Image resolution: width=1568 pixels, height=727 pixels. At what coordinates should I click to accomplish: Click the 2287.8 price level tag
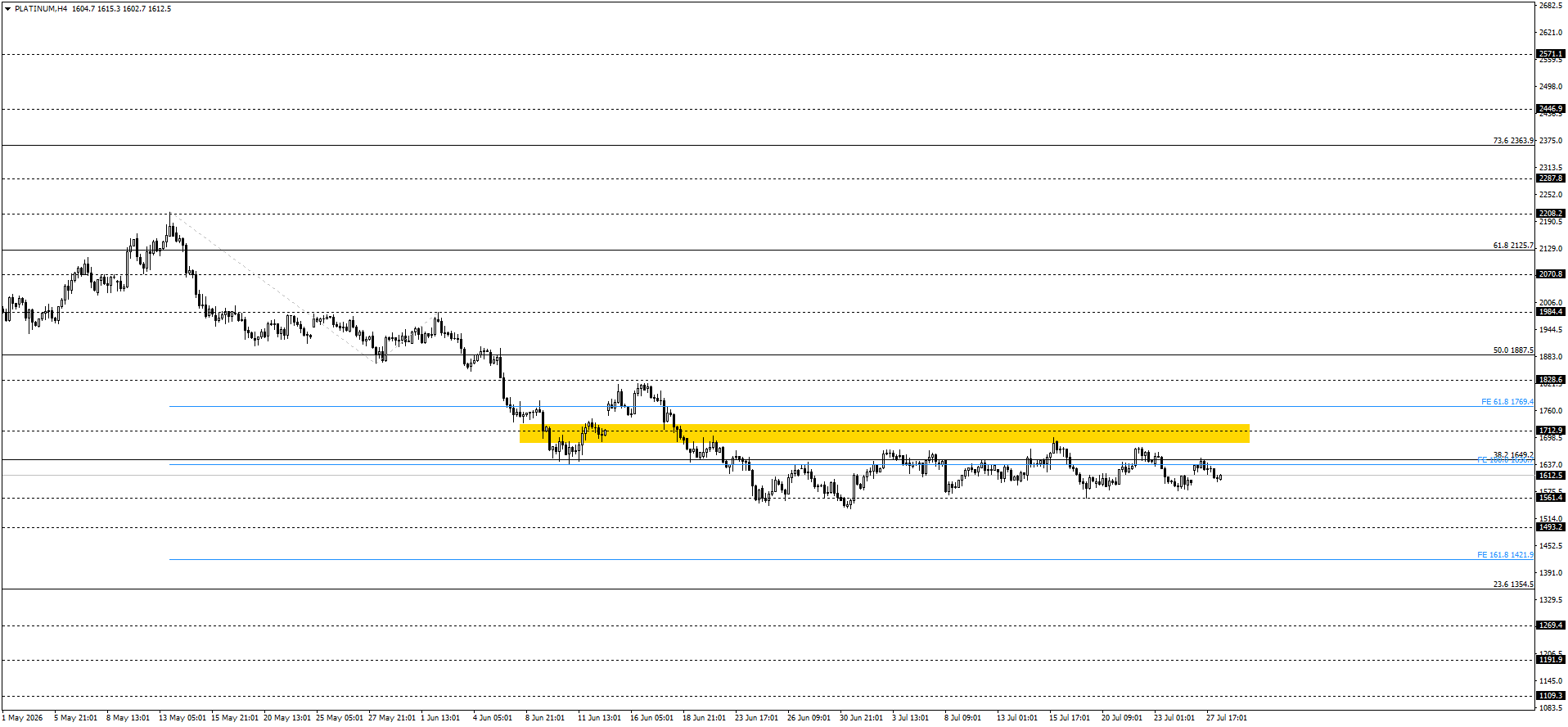tap(1551, 178)
